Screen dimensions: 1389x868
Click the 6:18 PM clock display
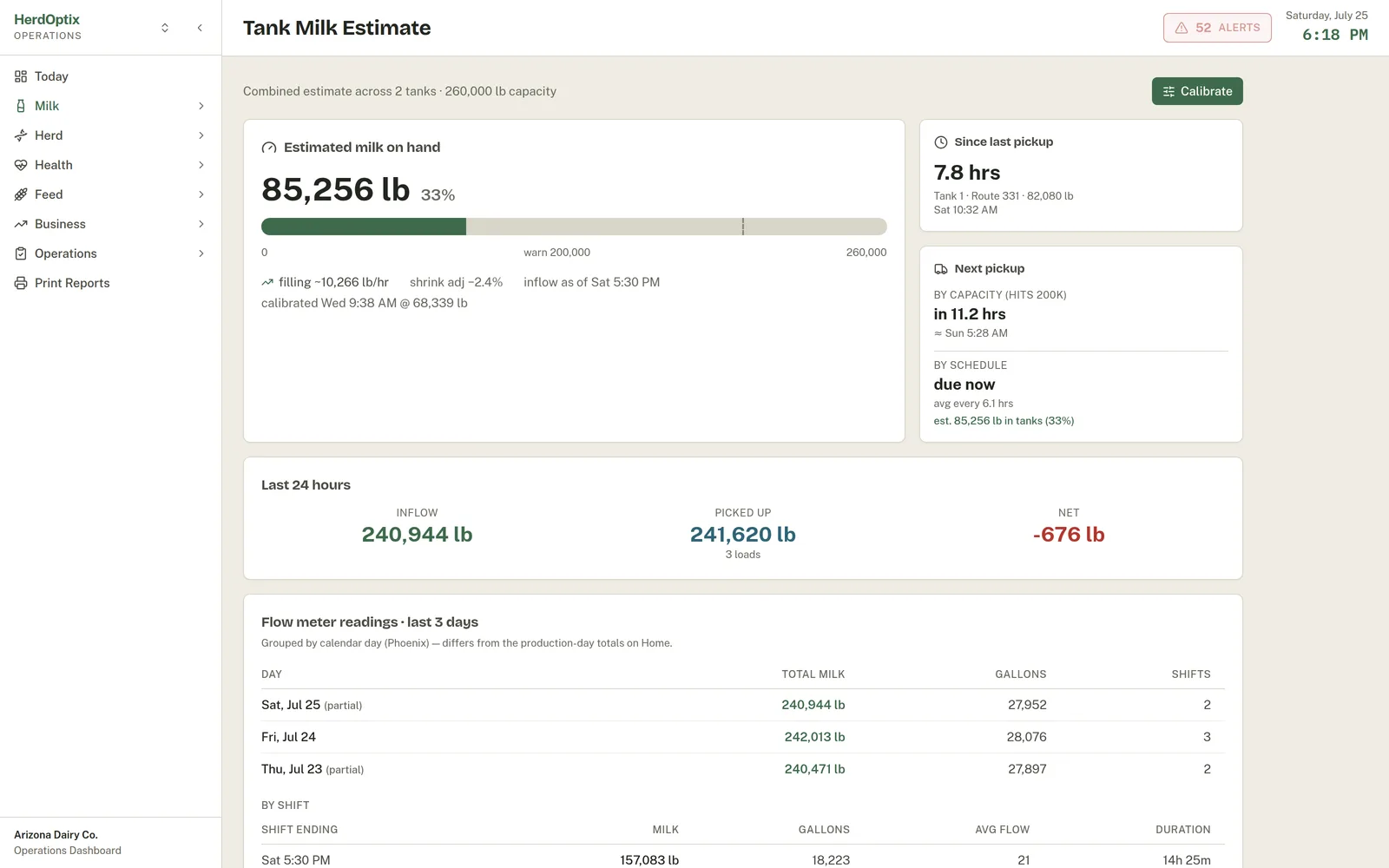click(x=1335, y=35)
